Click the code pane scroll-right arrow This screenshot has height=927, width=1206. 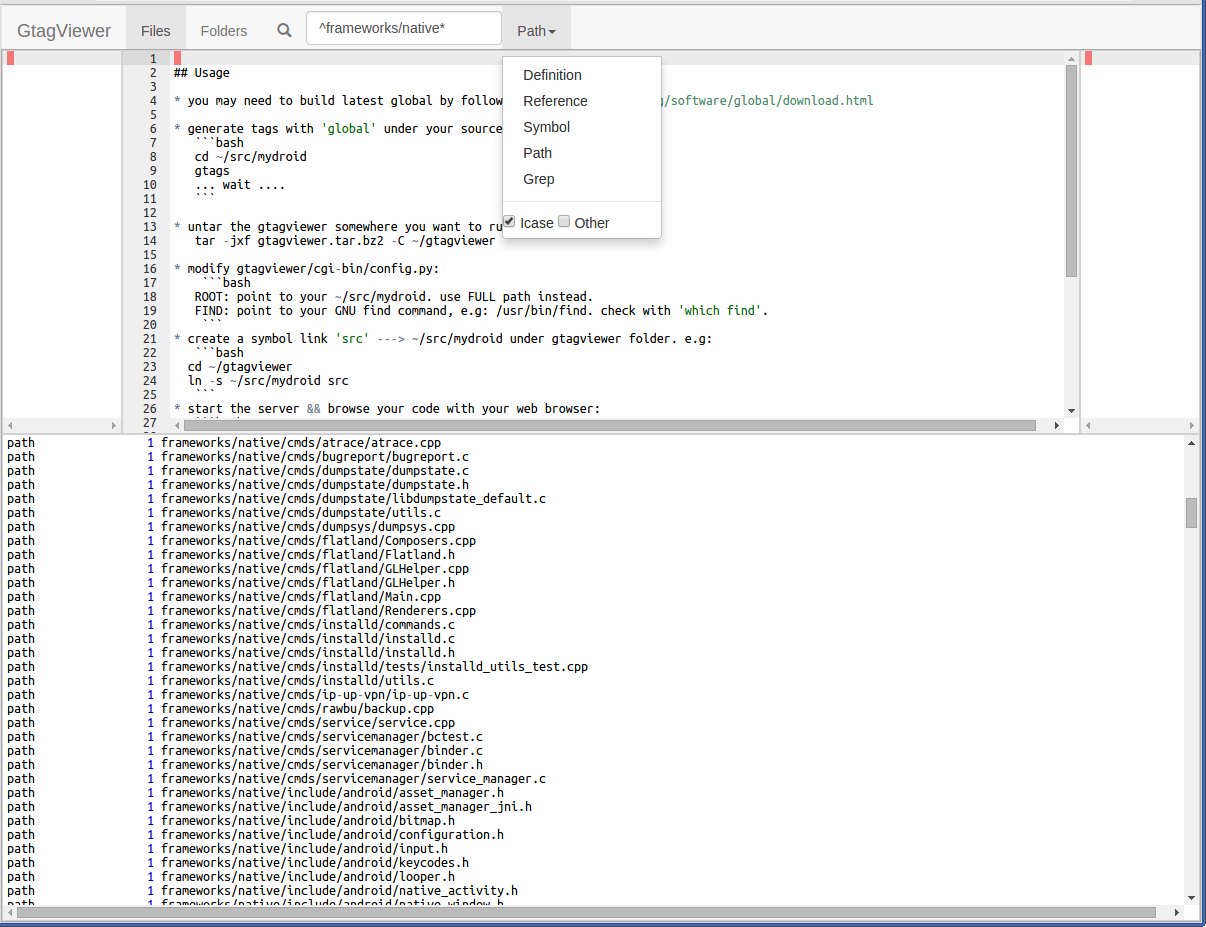[1057, 425]
